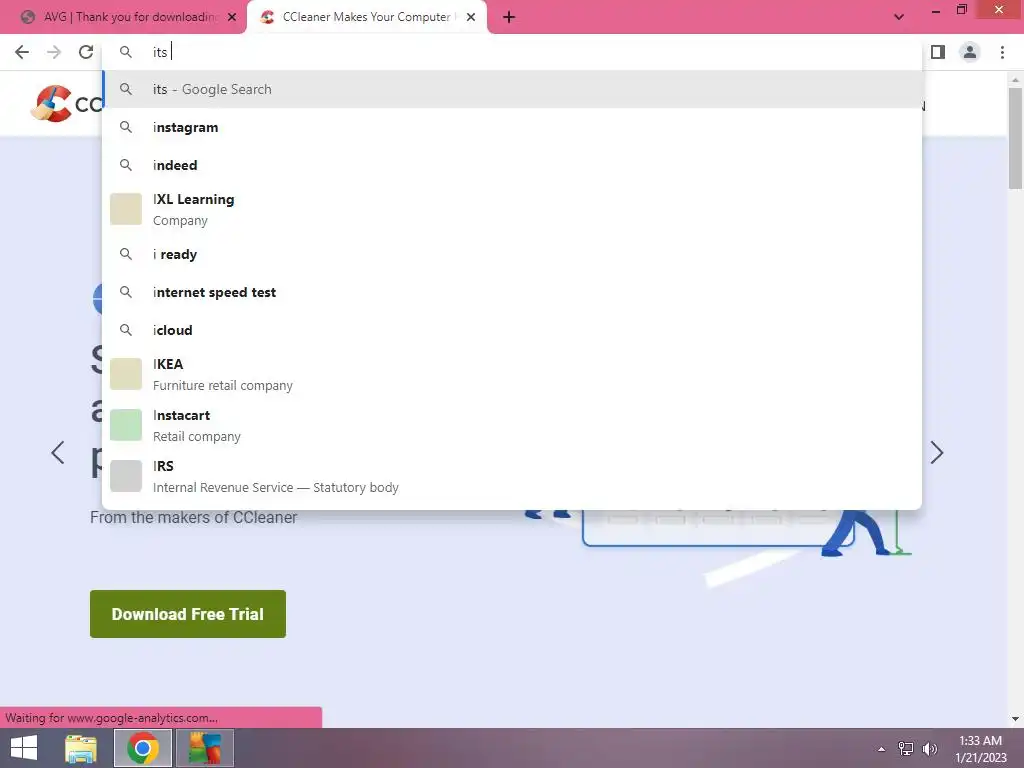Click the CCleaner logo
The image size is (1024, 768).
[66, 104]
